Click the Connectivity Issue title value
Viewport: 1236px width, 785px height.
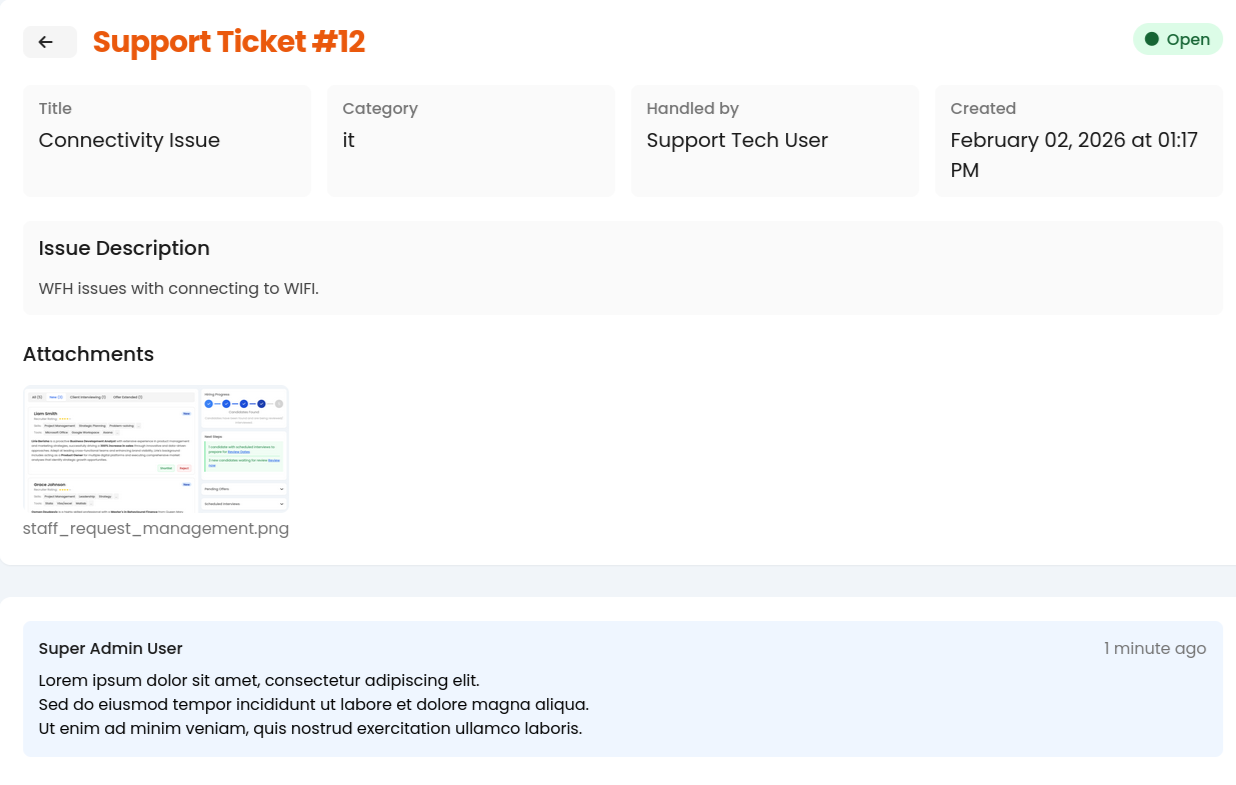point(129,140)
